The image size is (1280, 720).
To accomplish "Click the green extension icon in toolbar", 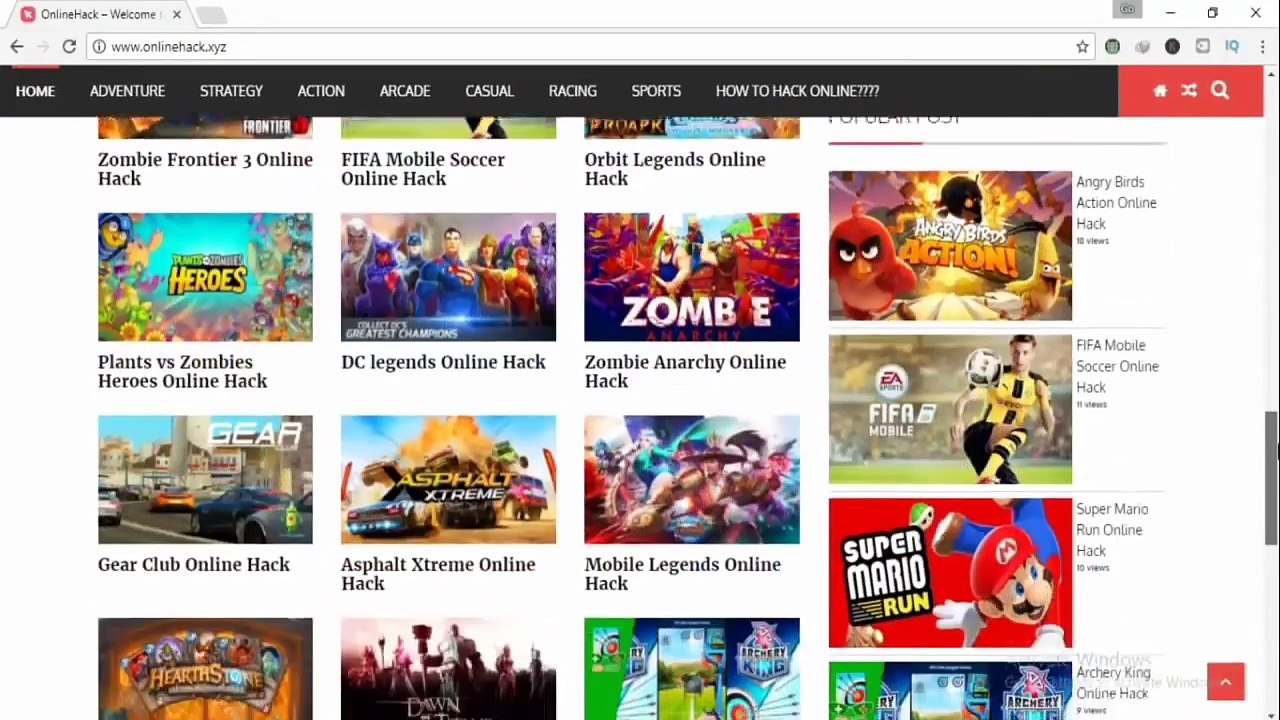I will pyautogui.click(x=1112, y=47).
